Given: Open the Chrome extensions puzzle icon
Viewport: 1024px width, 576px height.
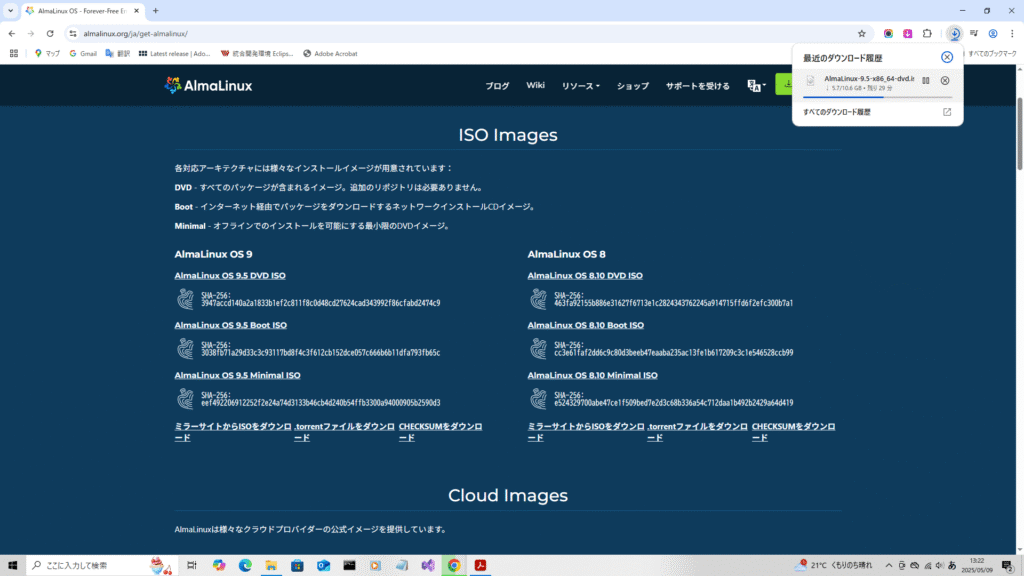Looking at the screenshot, I should 927,33.
